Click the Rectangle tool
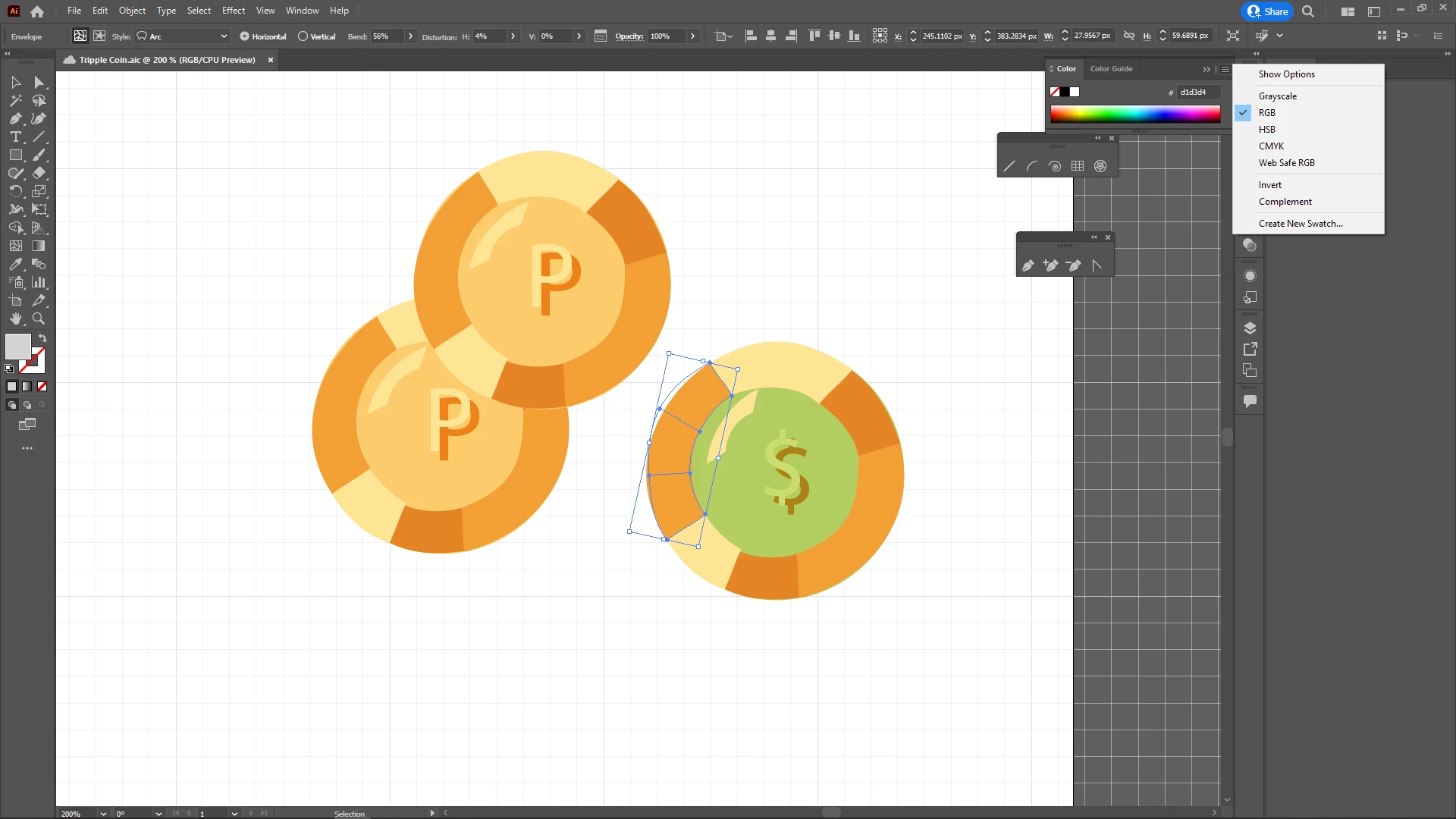Viewport: 1456px width, 819px height. pos(15,155)
